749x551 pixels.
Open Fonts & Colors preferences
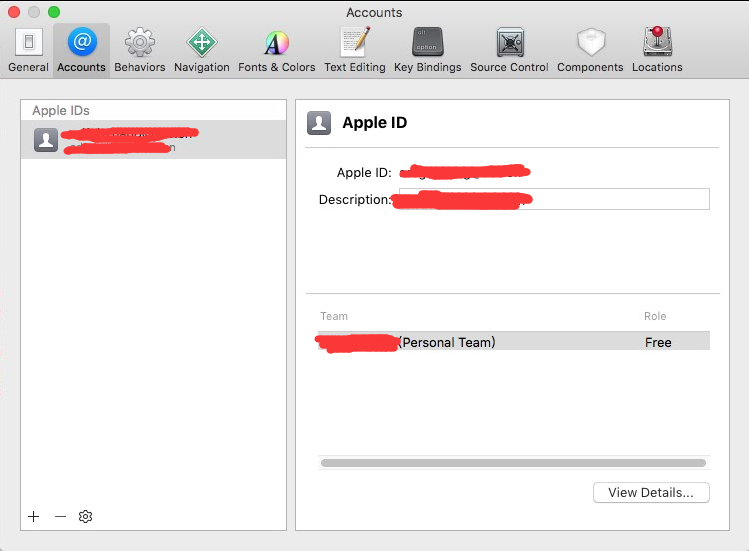click(276, 50)
